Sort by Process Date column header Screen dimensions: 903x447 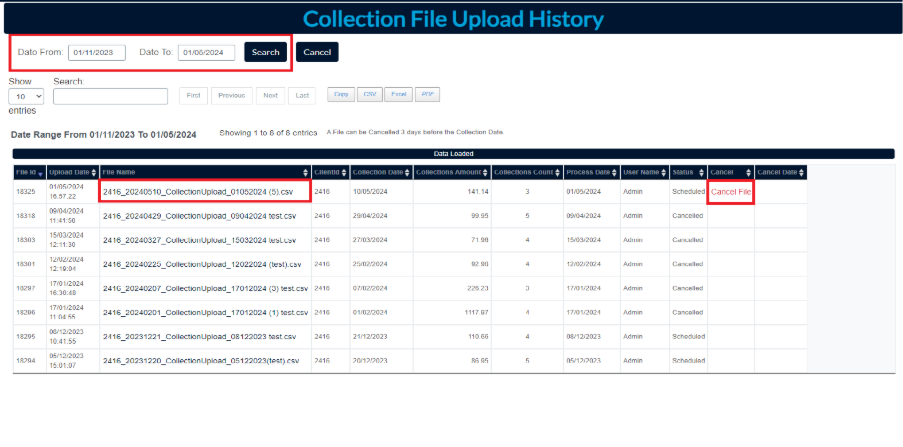(x=590, y=172)
